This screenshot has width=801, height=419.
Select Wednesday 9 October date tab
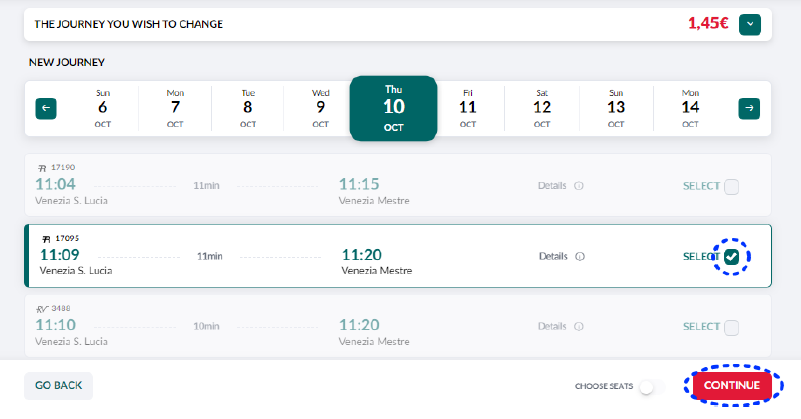pos(320,108)
